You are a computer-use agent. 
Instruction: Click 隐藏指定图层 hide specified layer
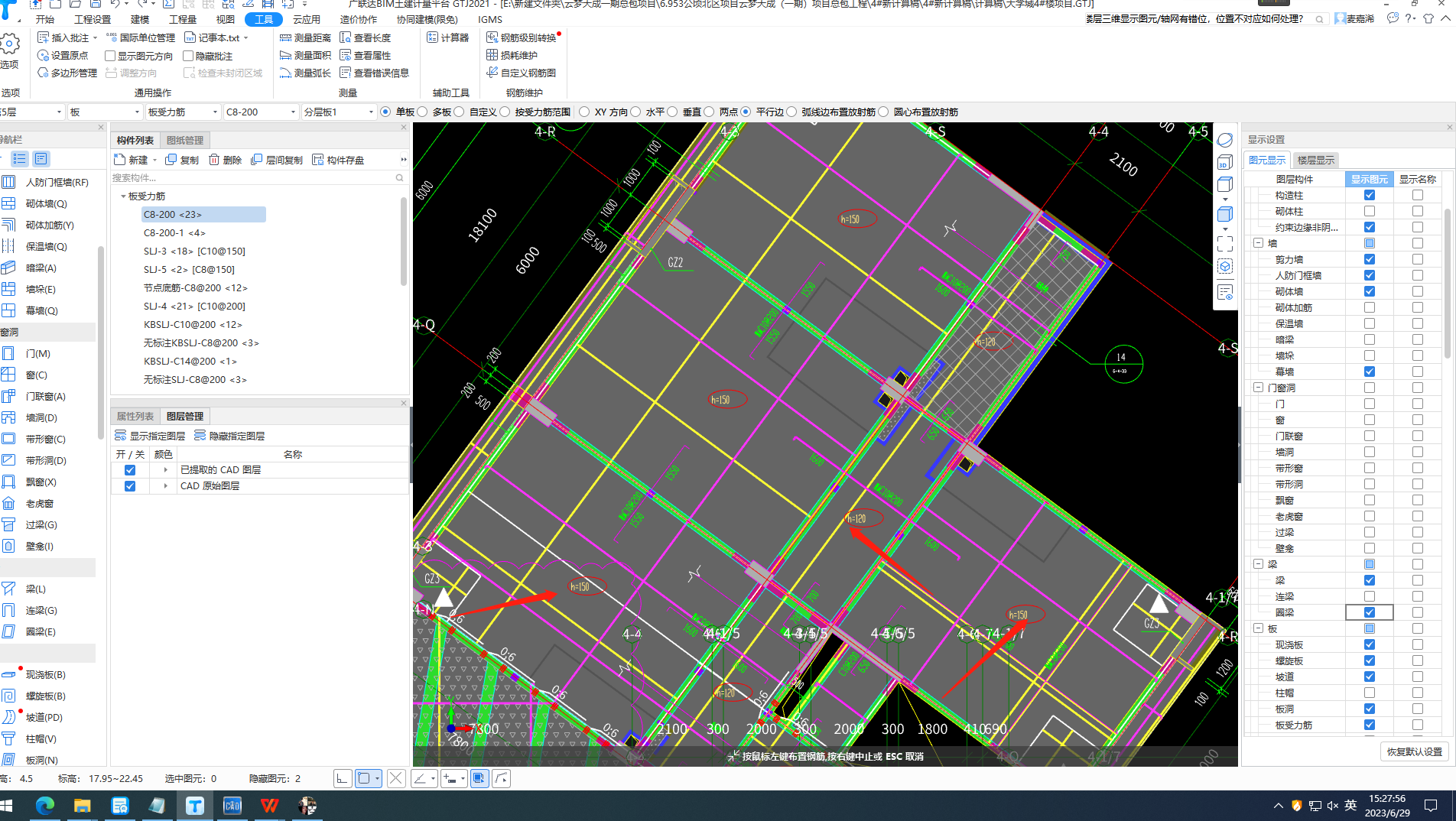pos(229,436)
